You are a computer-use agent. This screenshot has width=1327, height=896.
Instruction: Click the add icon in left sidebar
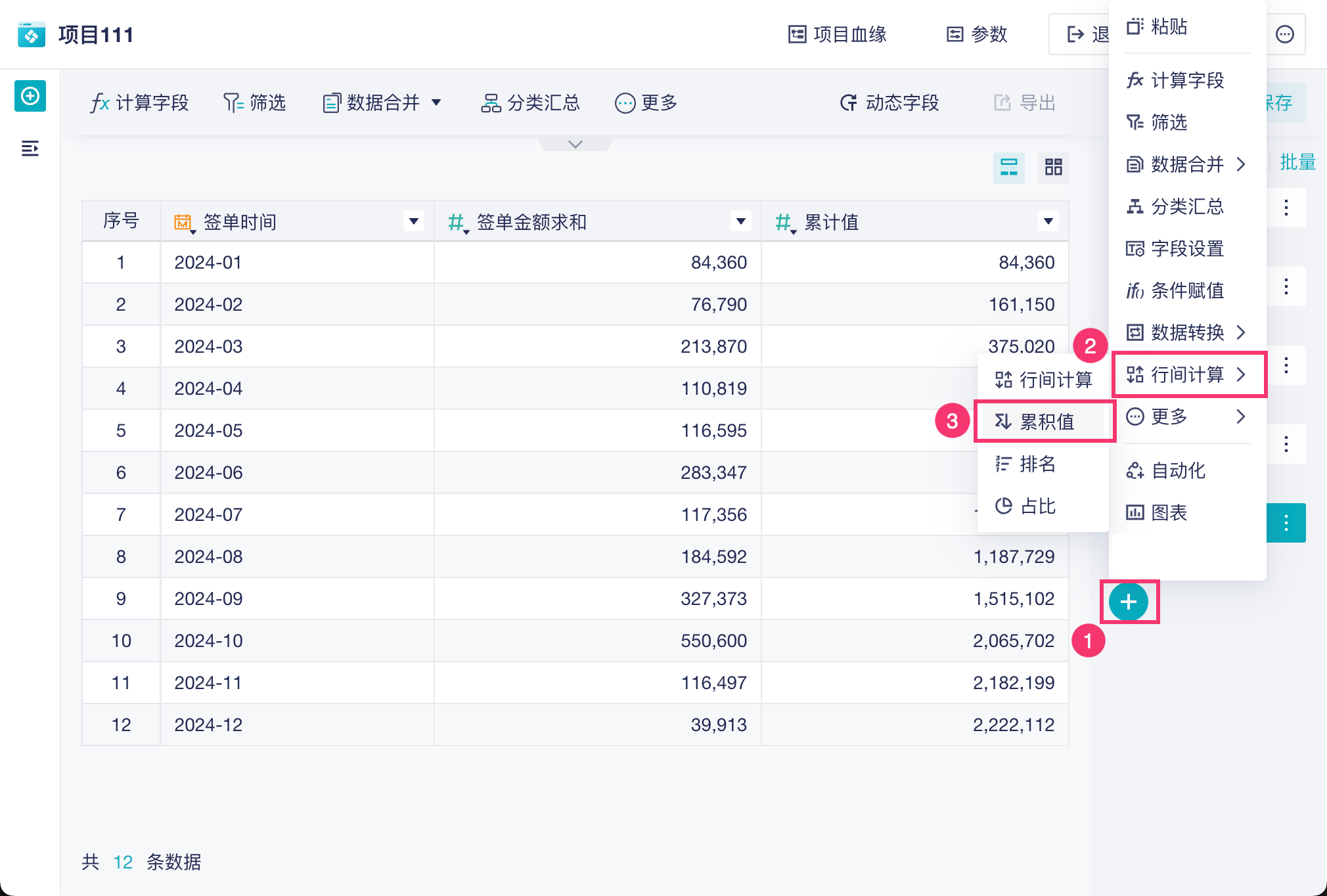point(30,97)
